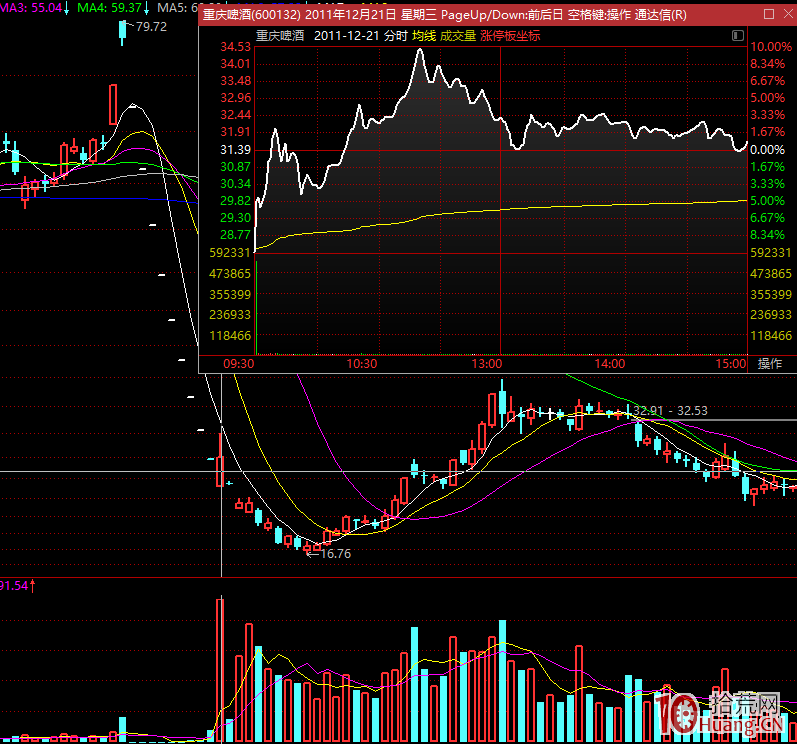Click the 29.30 price axis label
The image size is (797, 744).
point(235,218)
